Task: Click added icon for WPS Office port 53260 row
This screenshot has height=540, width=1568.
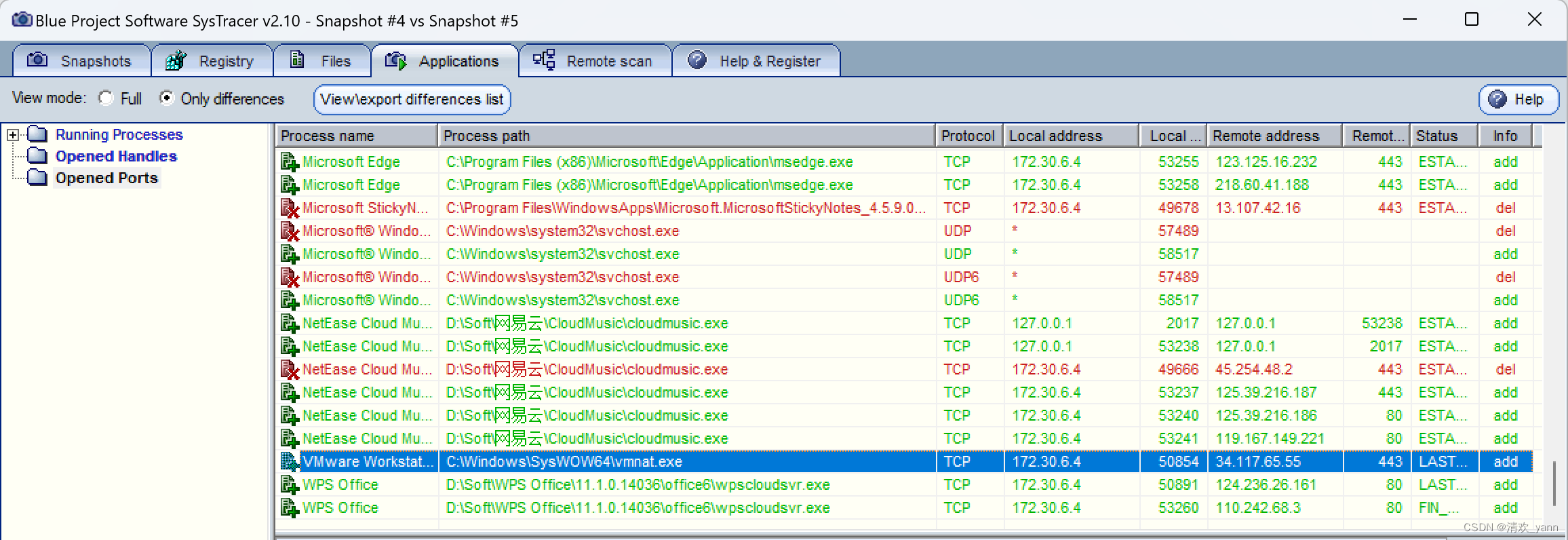Action: 290,508
